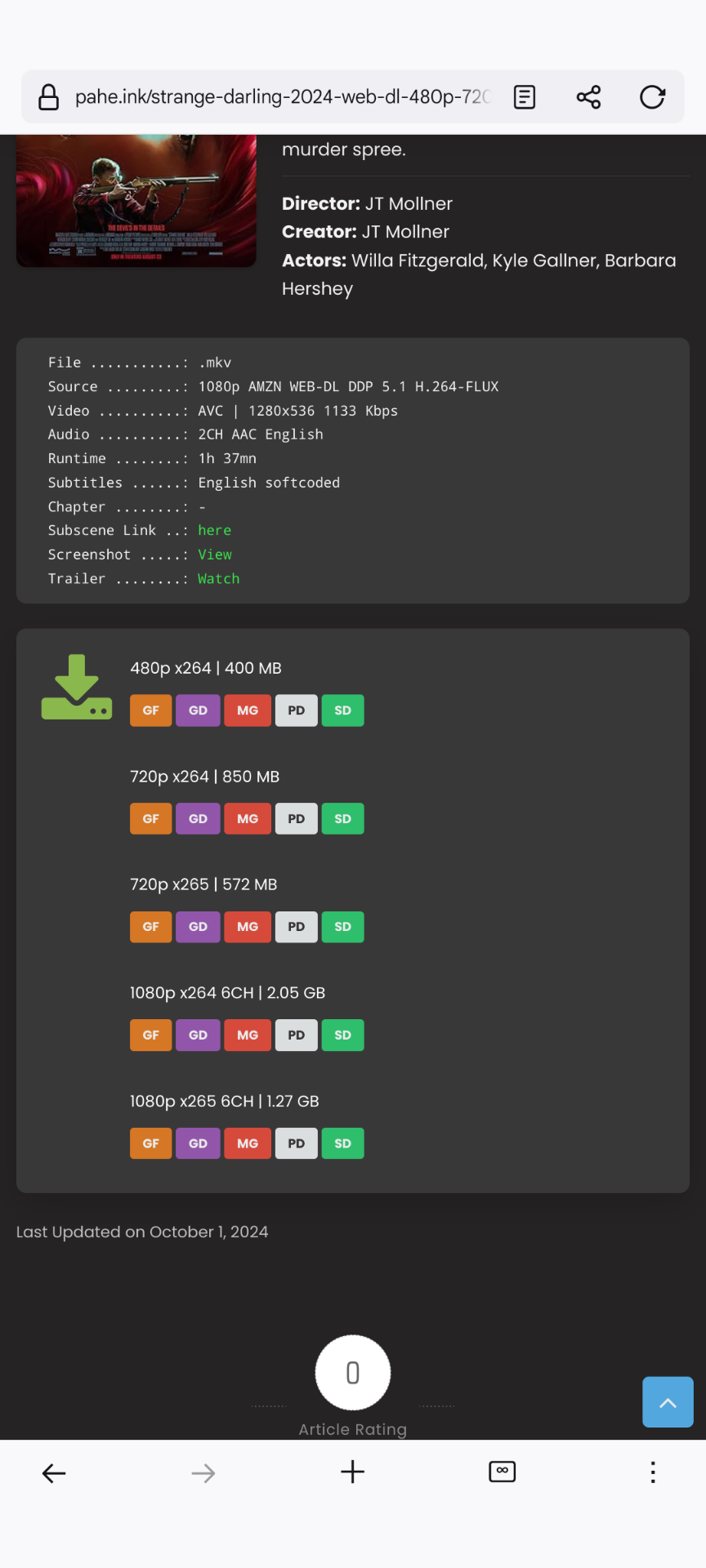Open the browser three-dot menu
The image size is (706, 1568).
click(653, 1472)
